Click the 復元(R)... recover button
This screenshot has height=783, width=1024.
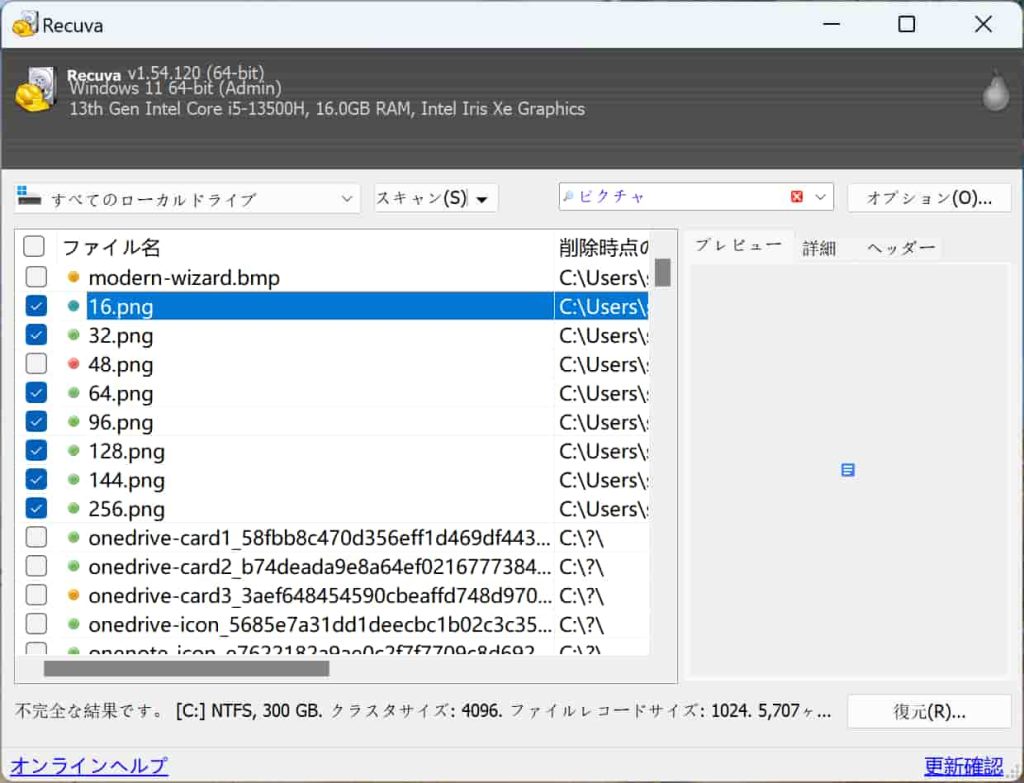tap(929, 711)
